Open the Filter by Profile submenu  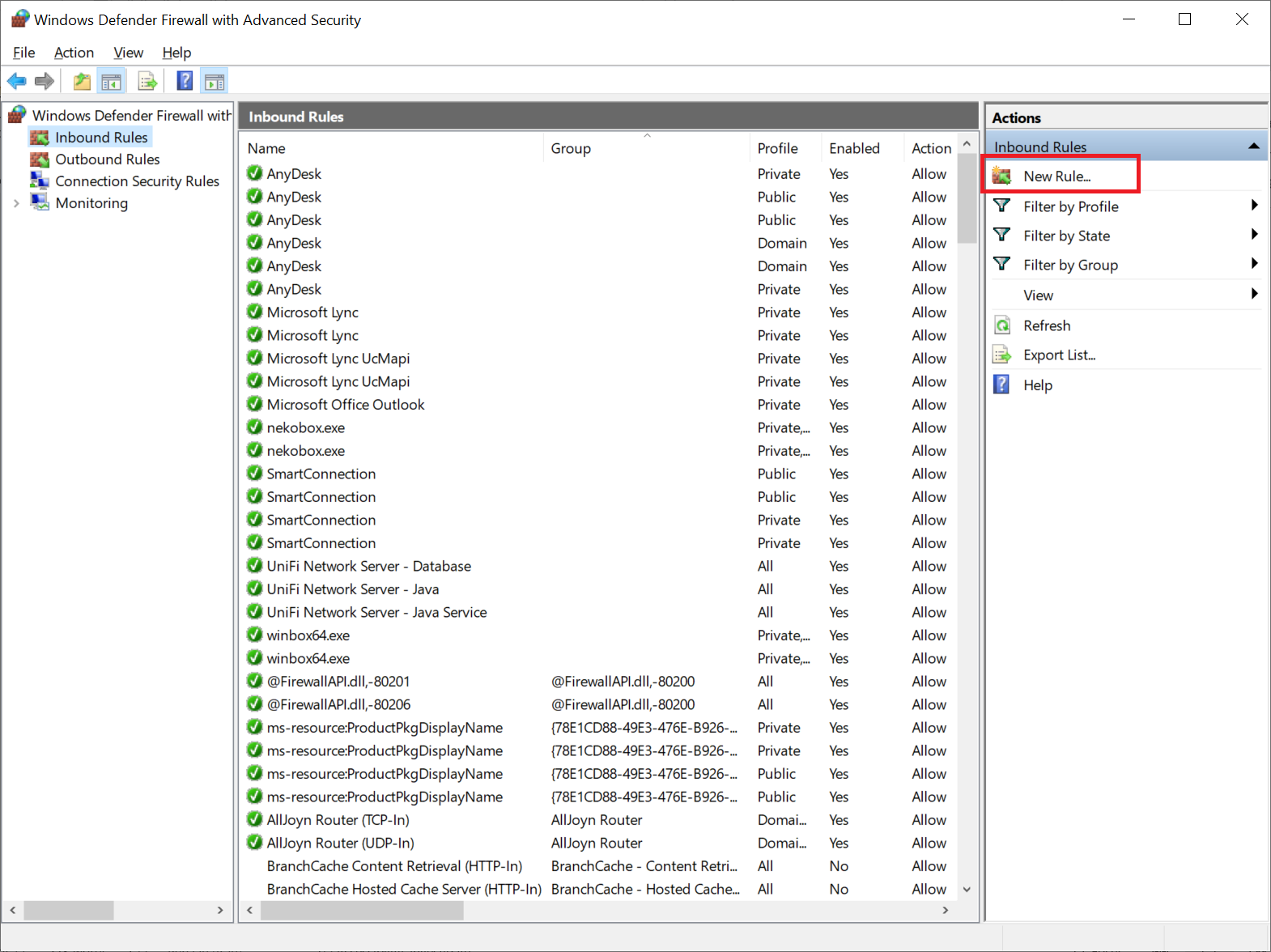click(x=1253, y=206)
